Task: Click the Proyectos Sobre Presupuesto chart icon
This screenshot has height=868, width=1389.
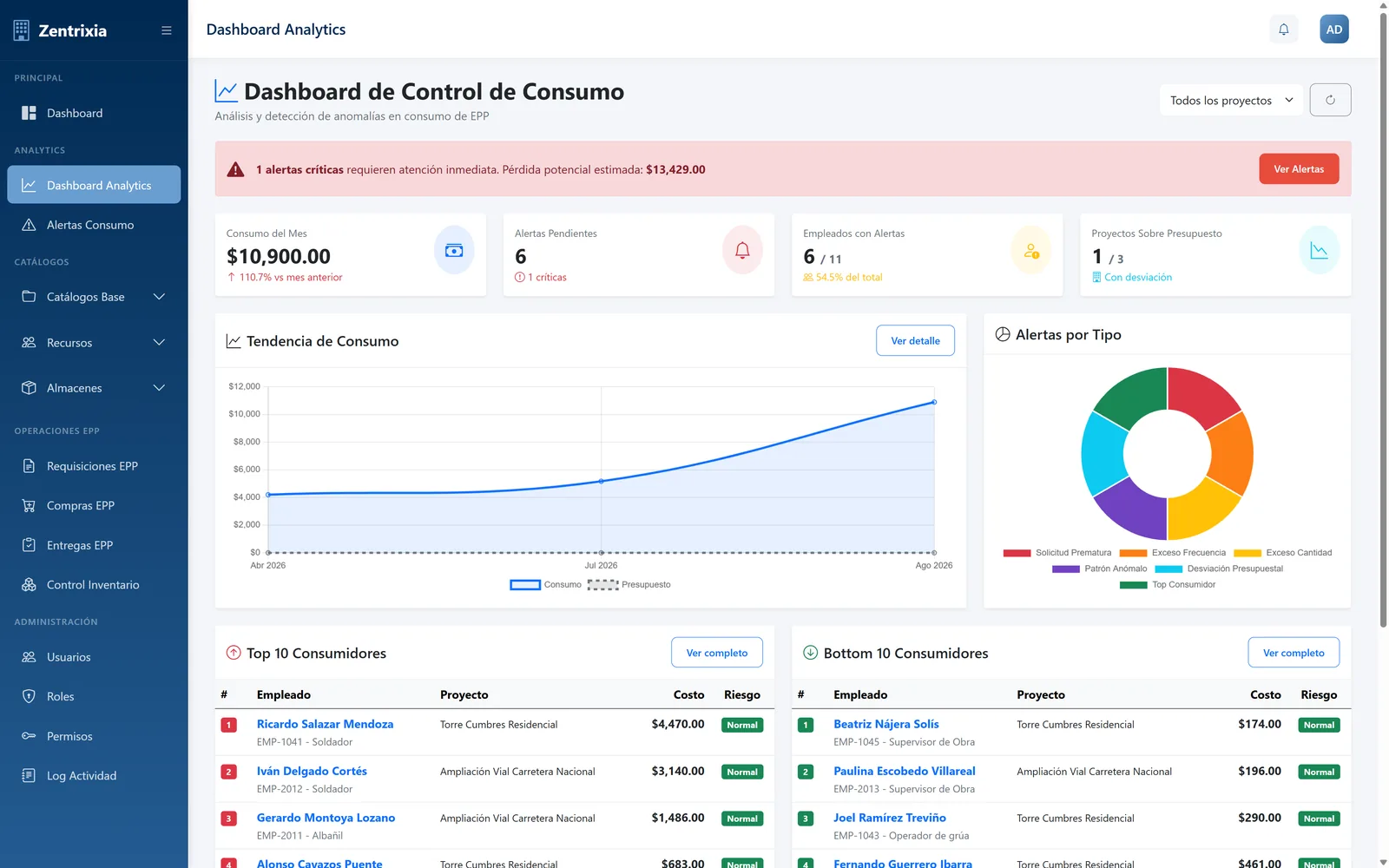Action: coord(1320,250)
